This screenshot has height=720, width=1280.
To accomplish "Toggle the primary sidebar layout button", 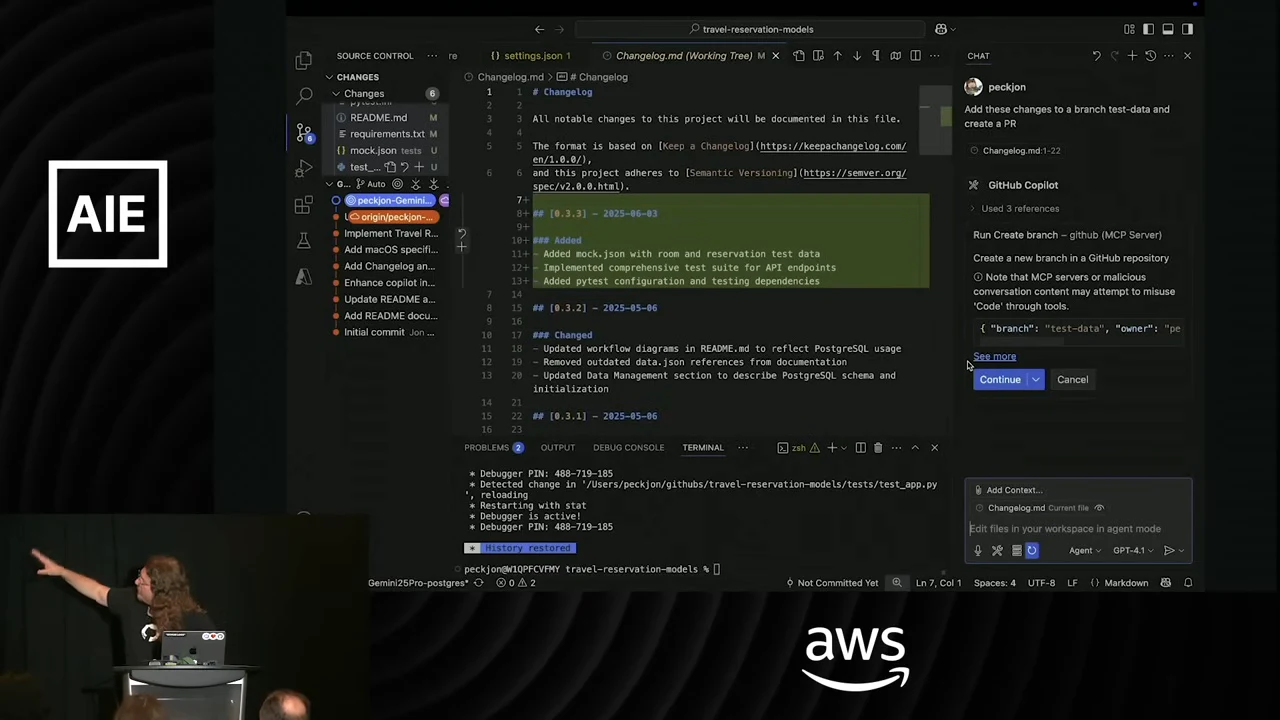I will 1148,29.
